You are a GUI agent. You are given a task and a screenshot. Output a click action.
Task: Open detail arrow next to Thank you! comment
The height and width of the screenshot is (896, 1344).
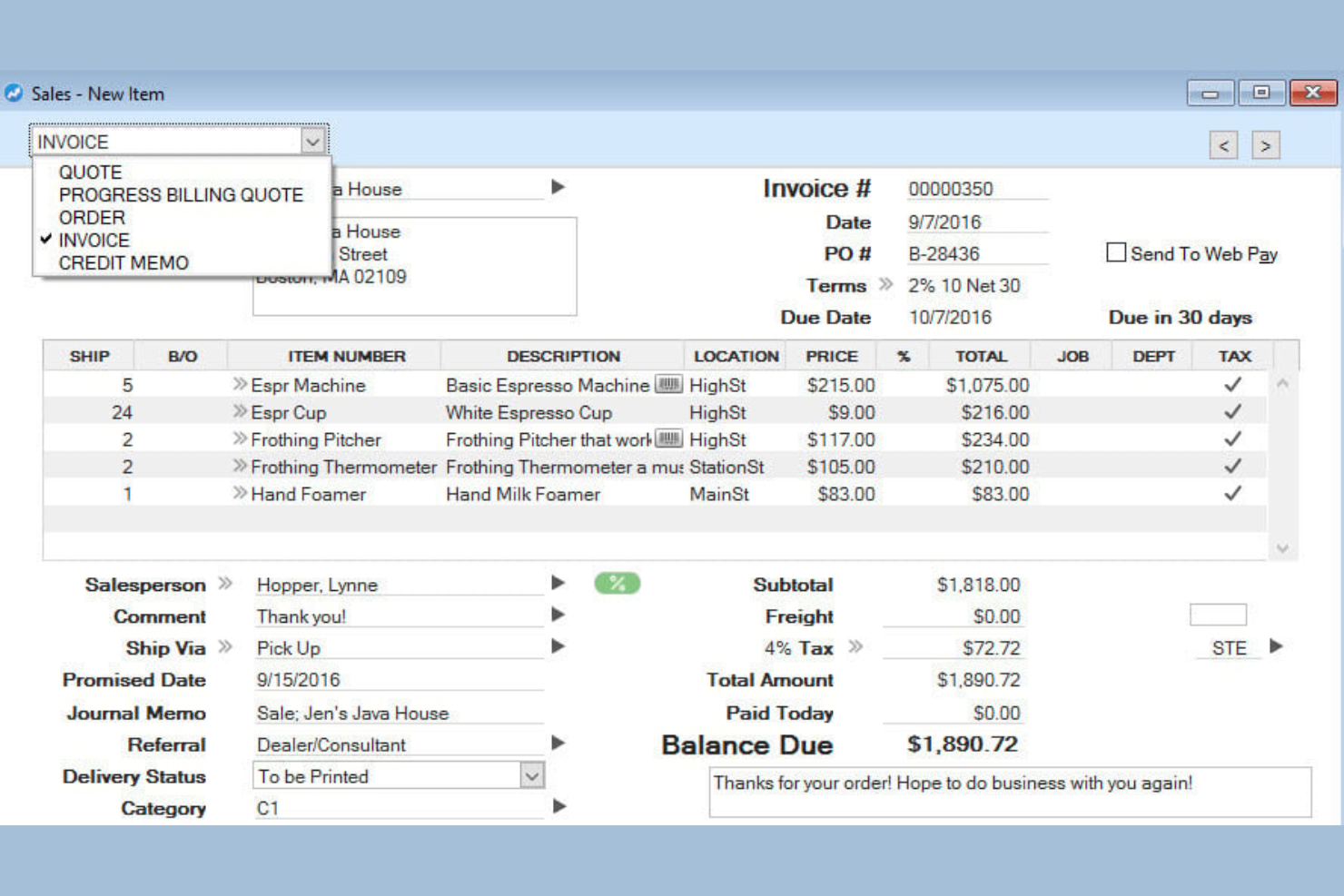(558, 615)
